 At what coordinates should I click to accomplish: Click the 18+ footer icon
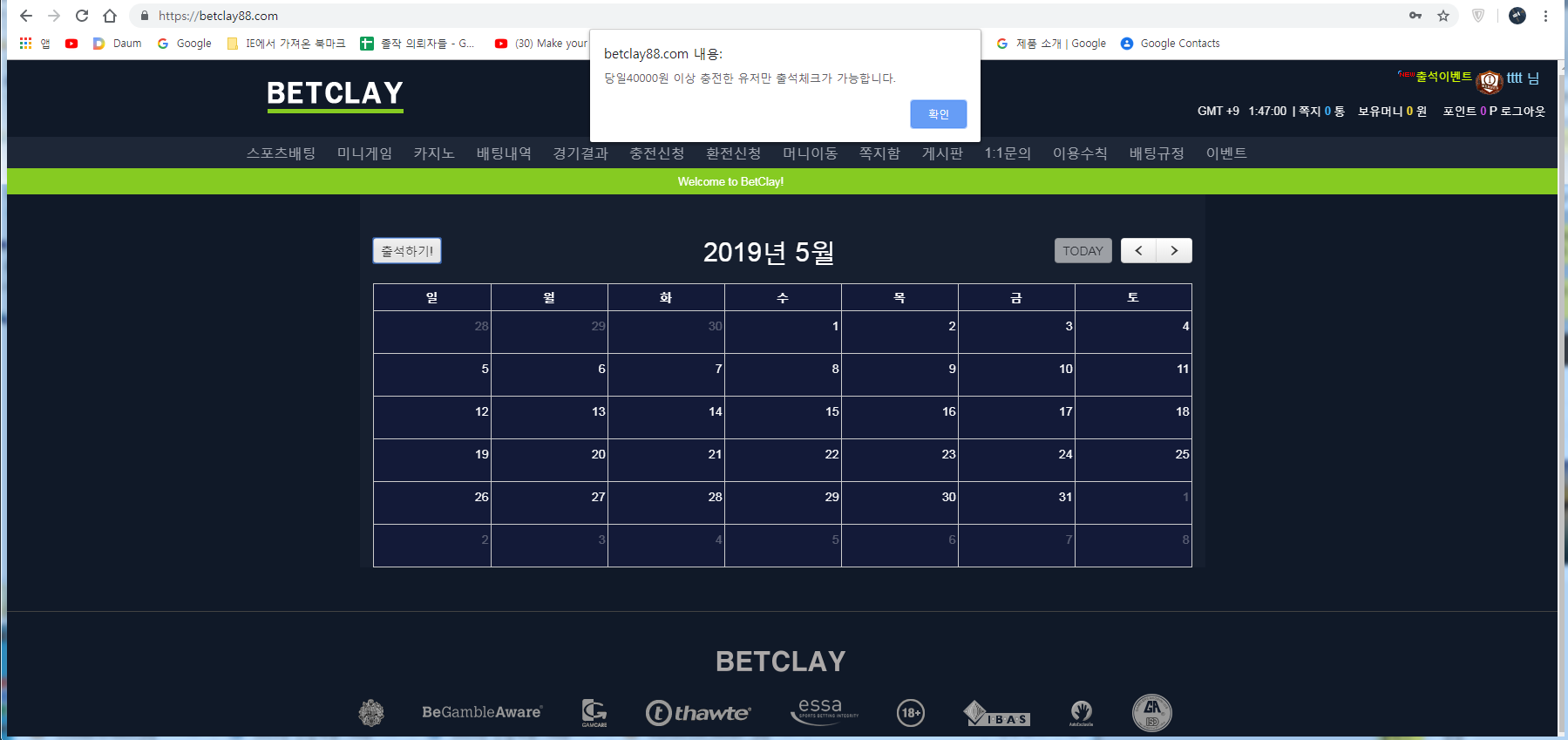click(911, 713)
